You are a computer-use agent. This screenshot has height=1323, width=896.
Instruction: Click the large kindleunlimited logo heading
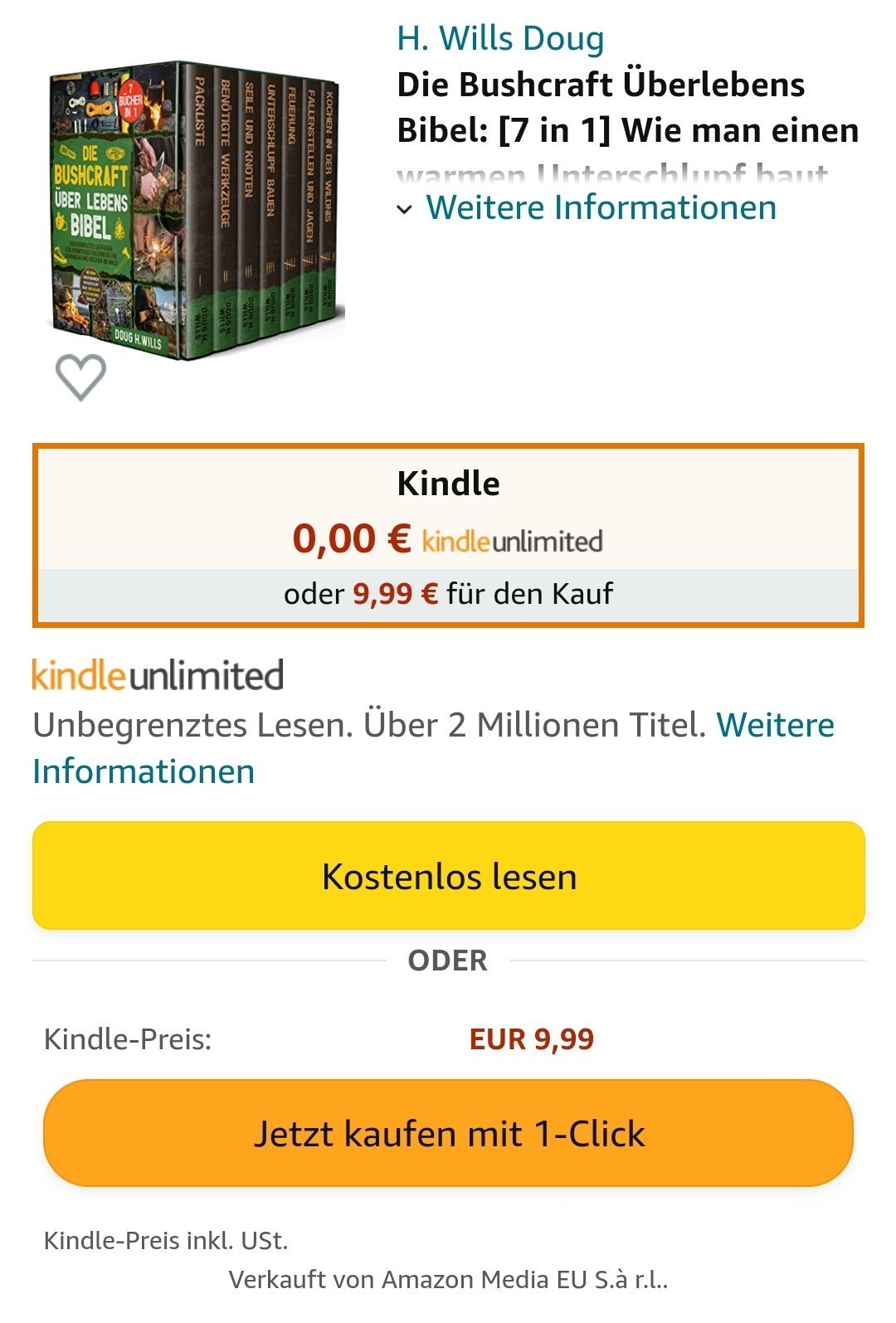158,674
